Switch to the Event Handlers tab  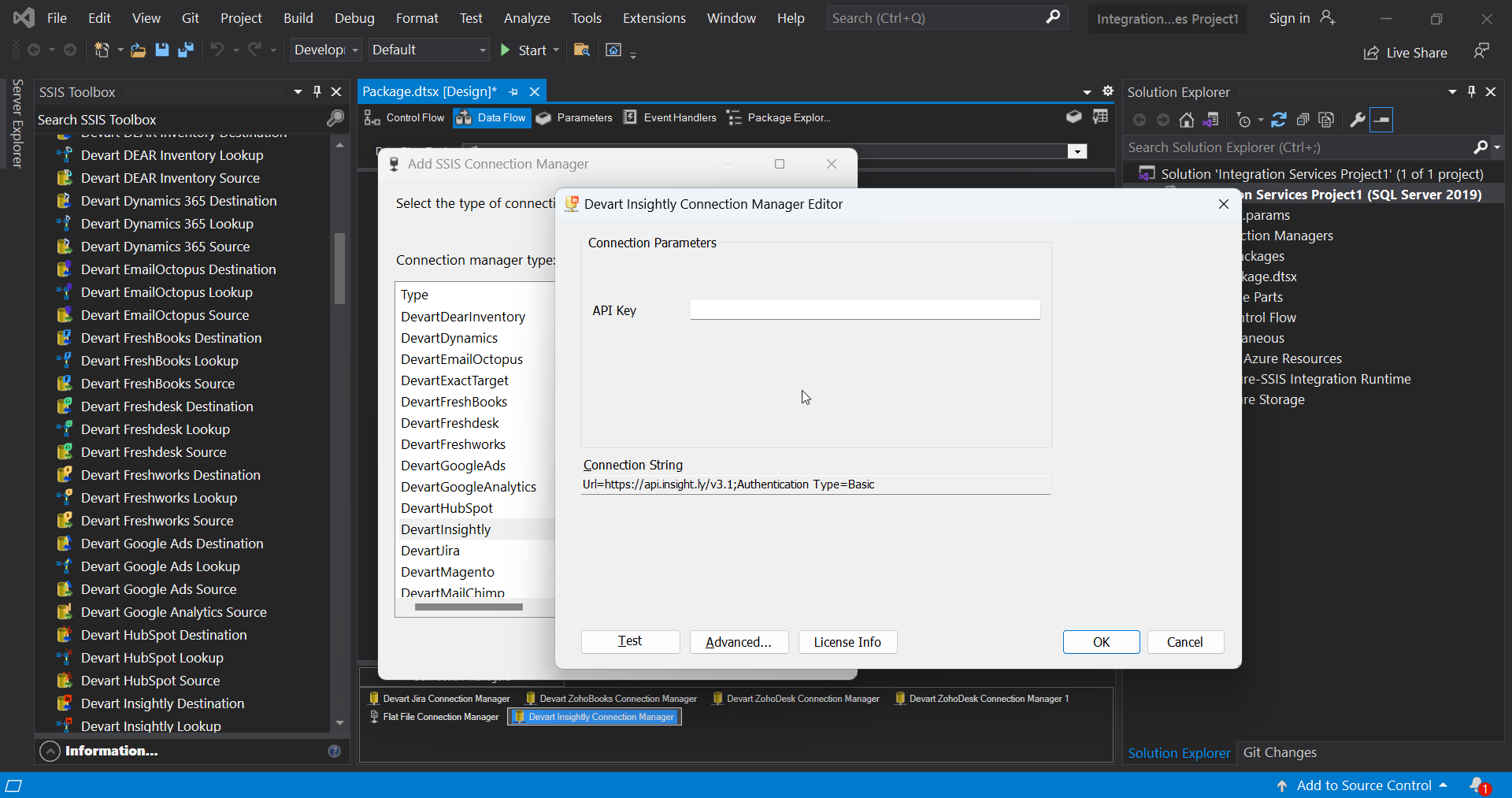click(x=670, y=118)
